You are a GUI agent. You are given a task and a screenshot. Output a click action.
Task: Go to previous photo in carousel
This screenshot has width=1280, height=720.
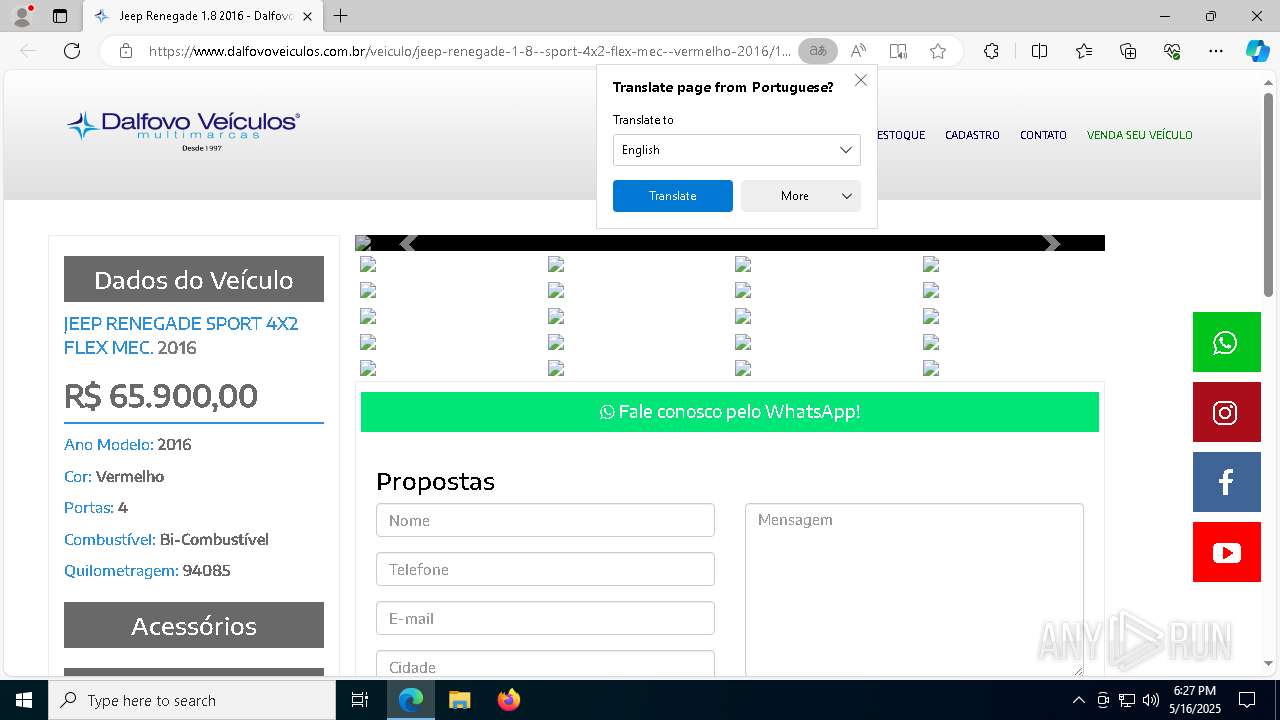[407, 243]
